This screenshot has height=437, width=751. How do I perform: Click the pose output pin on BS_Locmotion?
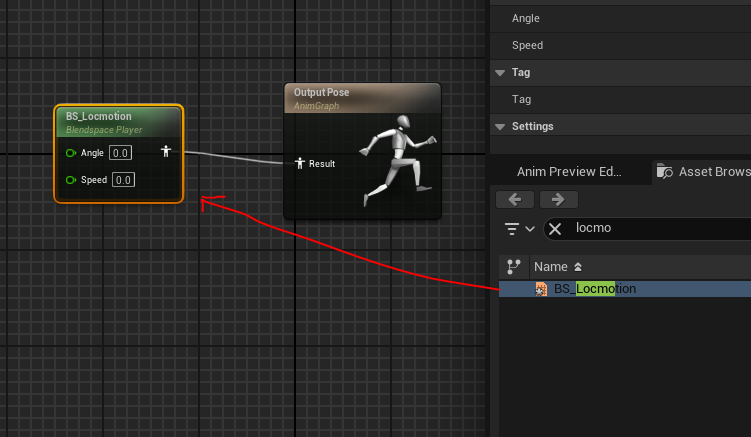166,151
